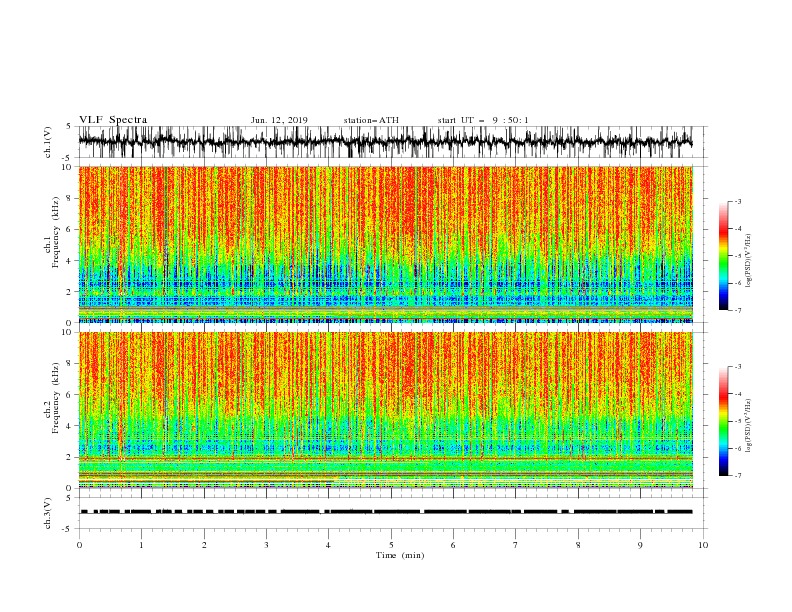Viewport: 792px width, 612px height.
Task: Click the ch.1 color bar "log(PSD)(V²/Hz)" label
Action: coord(748,261)
